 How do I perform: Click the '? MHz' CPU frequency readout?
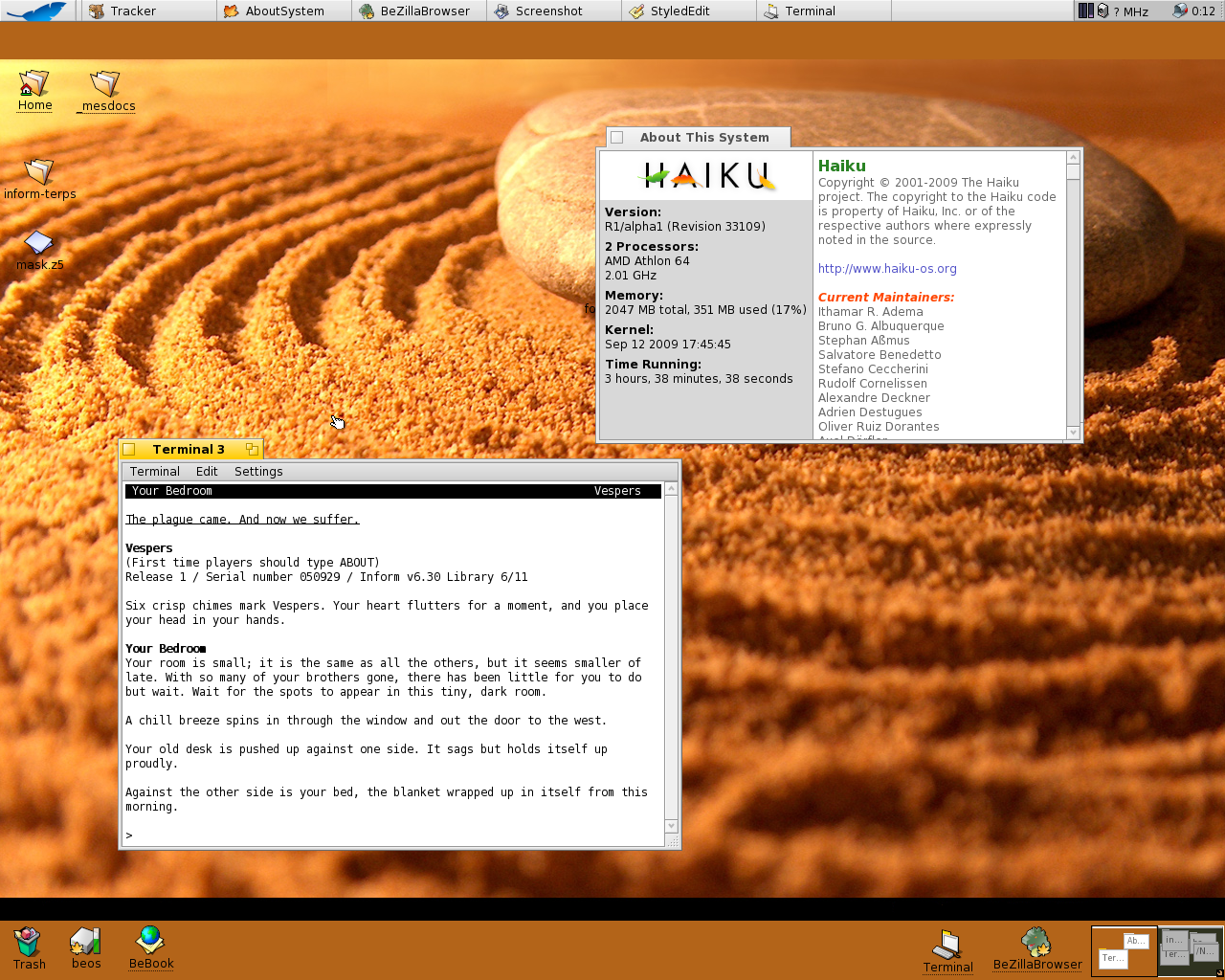coord(1131,11)
